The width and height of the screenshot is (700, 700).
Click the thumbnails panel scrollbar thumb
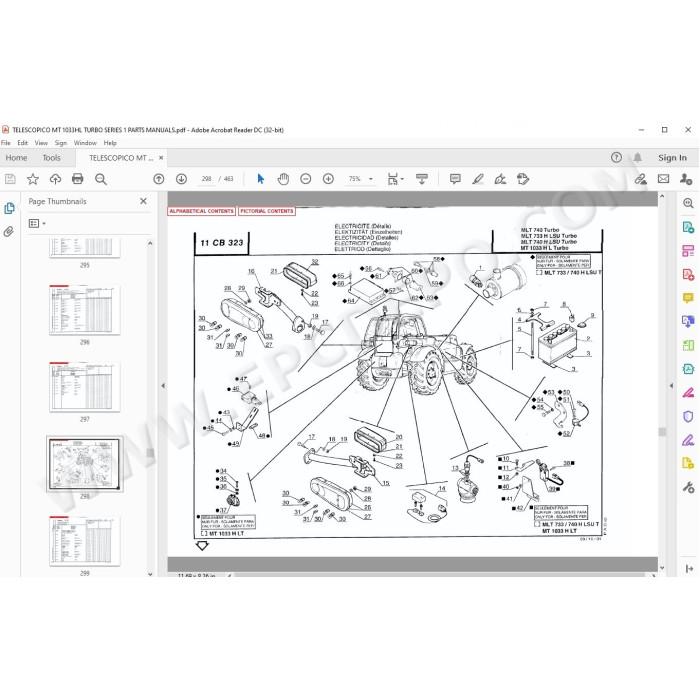(150, 453)
